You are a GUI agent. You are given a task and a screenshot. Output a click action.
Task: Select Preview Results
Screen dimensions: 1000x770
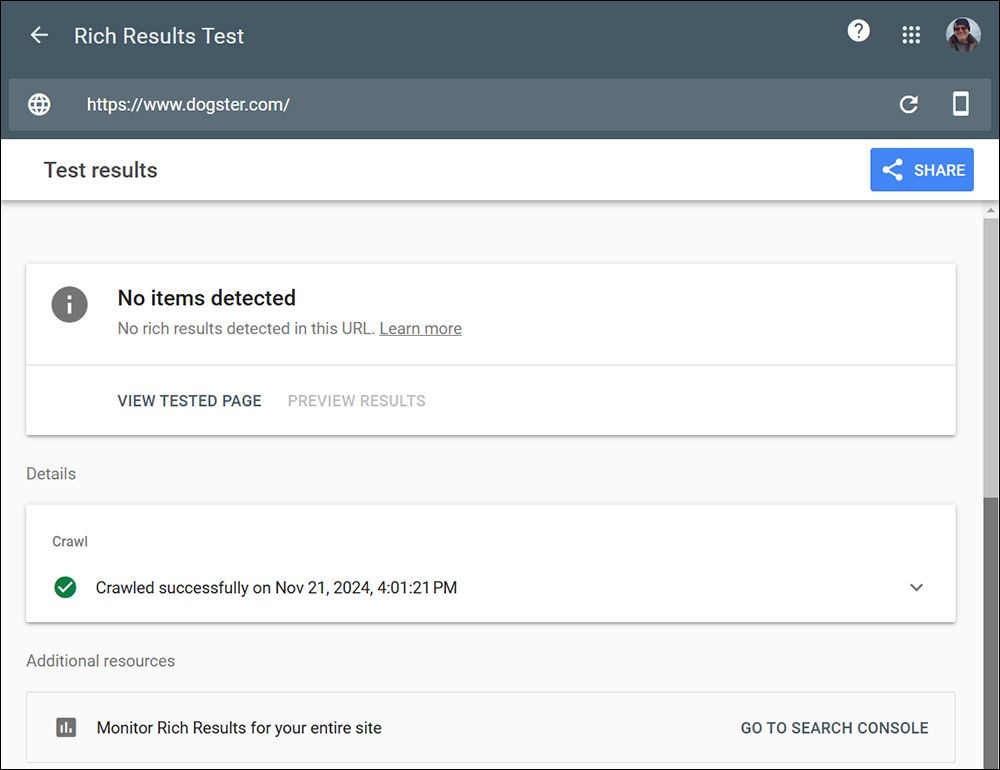click(x=356, y=401)
